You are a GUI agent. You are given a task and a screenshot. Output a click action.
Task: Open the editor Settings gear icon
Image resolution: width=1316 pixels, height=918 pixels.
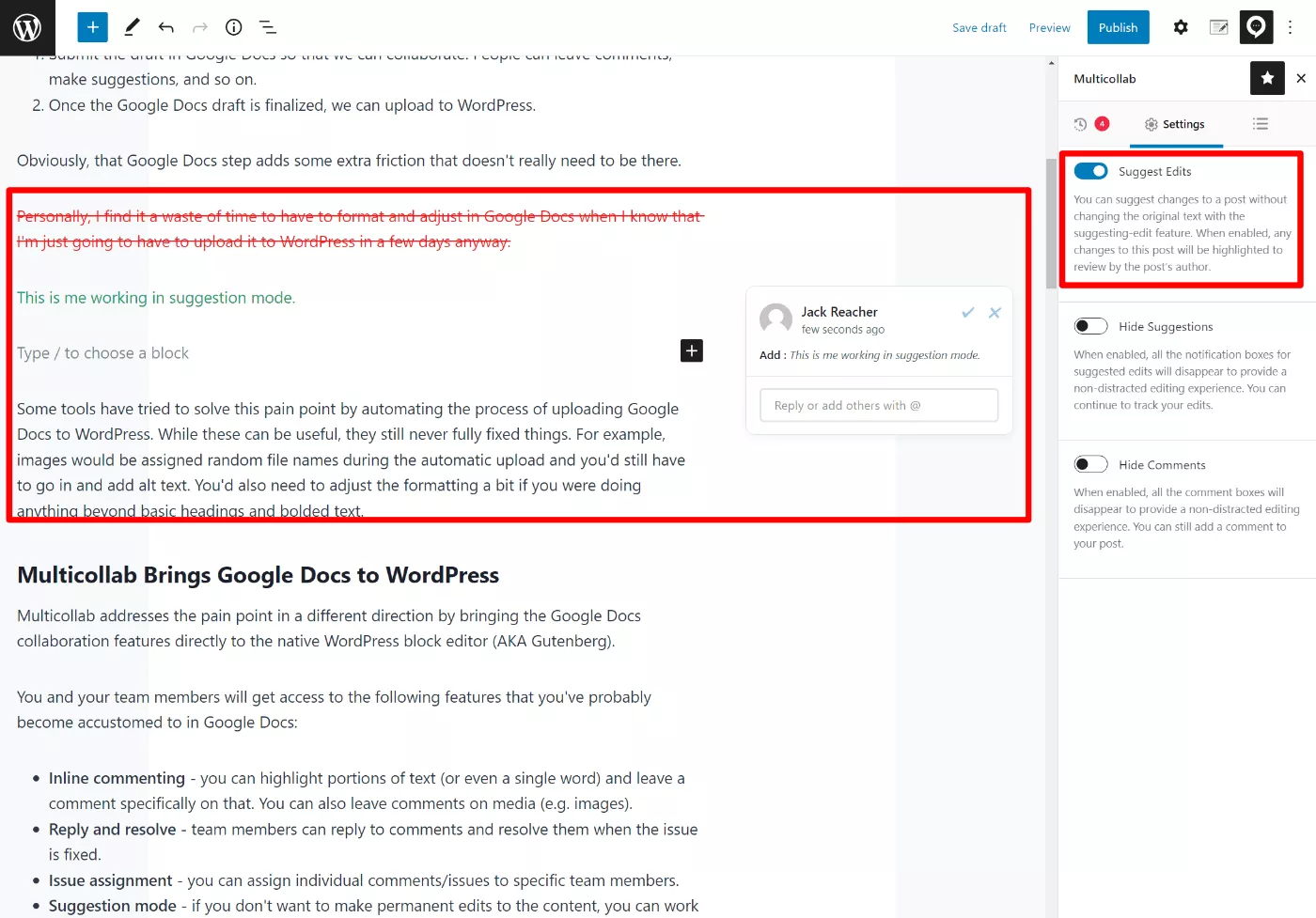tap(1181, 27)
